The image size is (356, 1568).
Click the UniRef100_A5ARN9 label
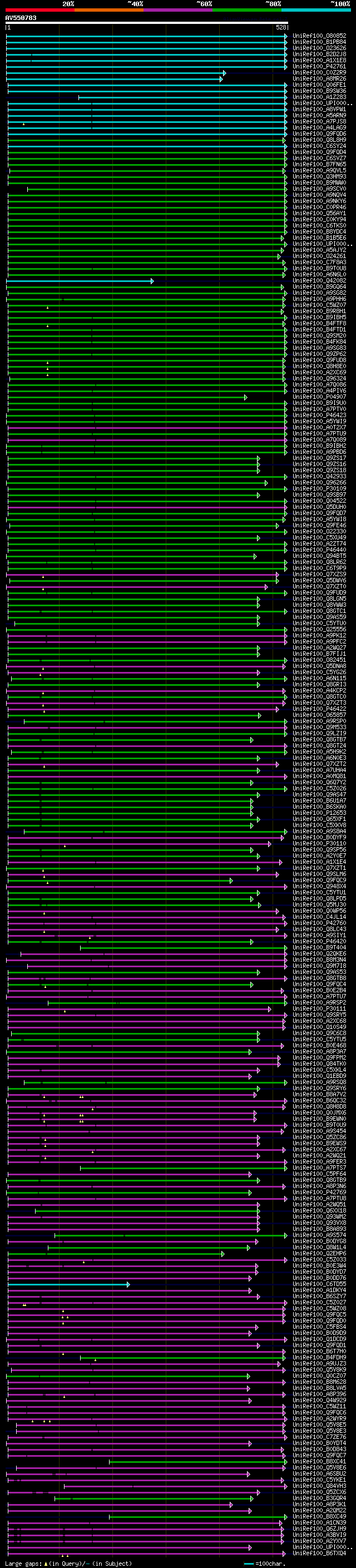tap(319, 116)
